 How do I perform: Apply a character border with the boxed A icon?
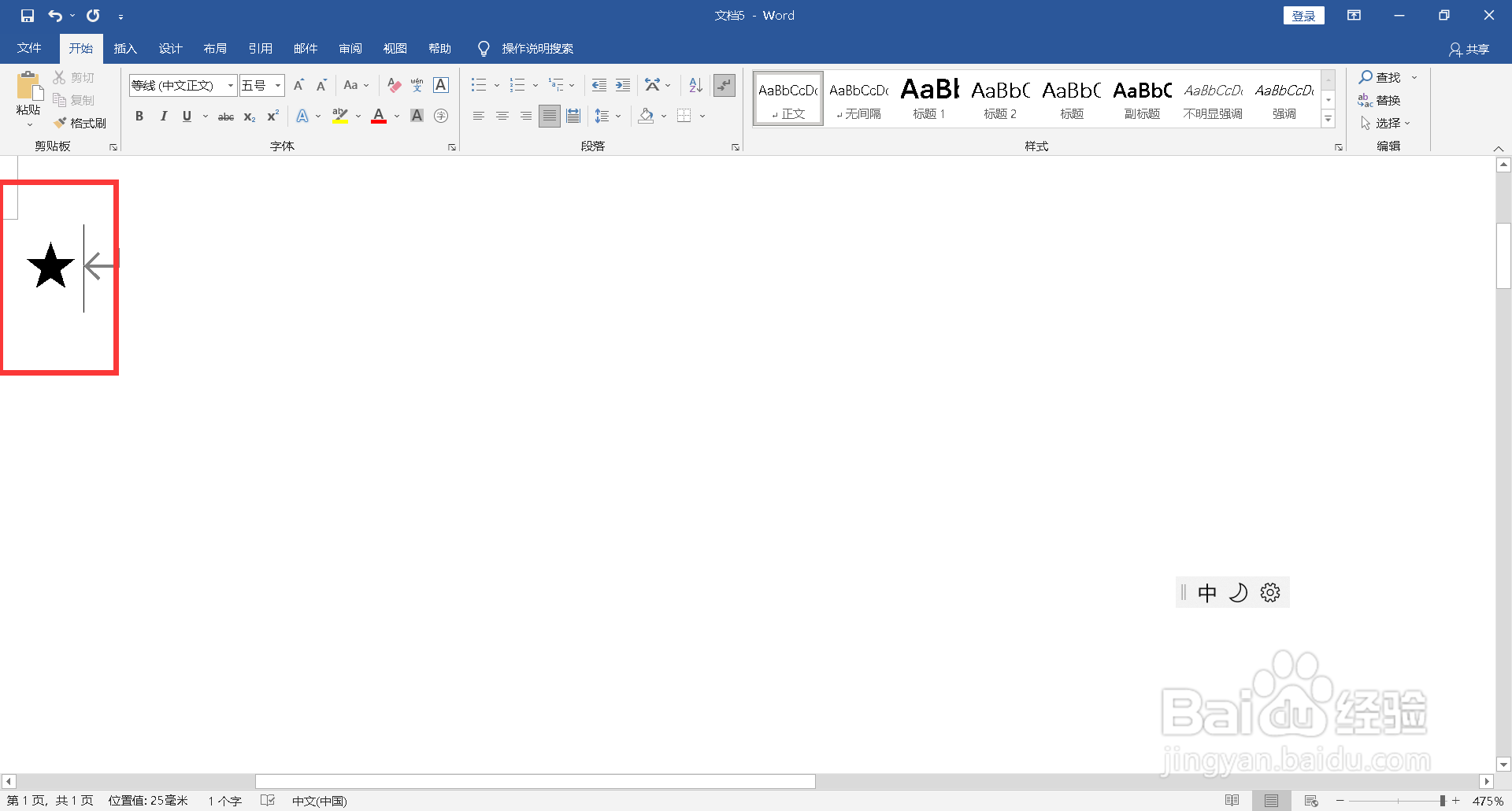coord(441,85)
